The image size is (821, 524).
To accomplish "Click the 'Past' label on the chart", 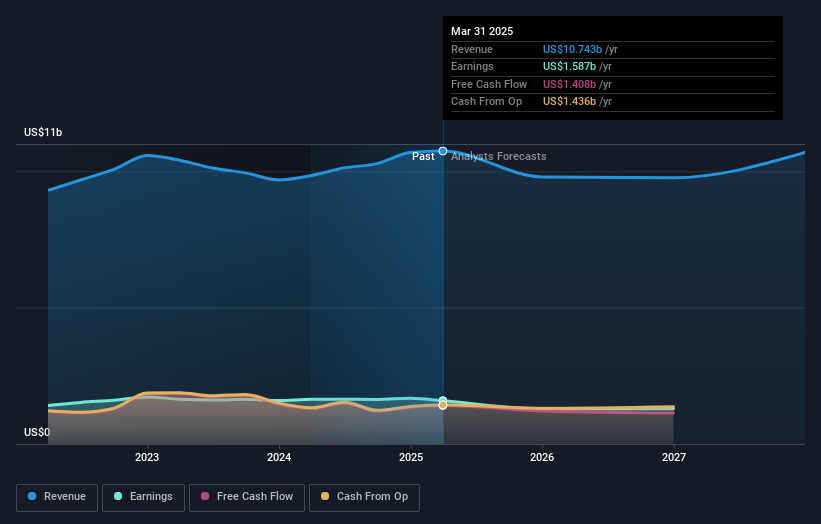I will 423,157.
